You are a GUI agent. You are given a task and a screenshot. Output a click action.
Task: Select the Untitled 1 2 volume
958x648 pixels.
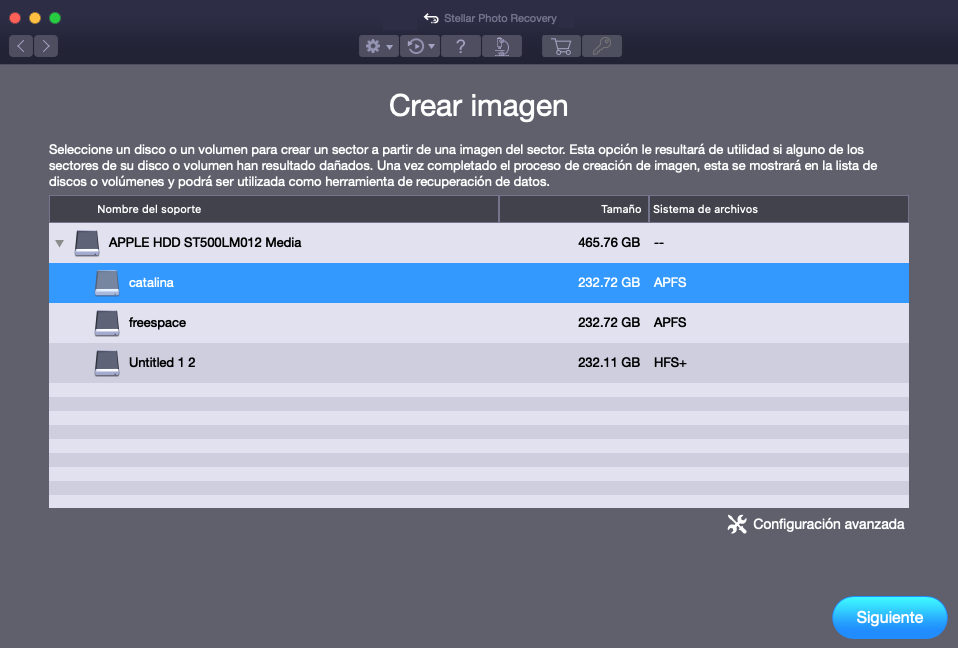tap(479, 363)
